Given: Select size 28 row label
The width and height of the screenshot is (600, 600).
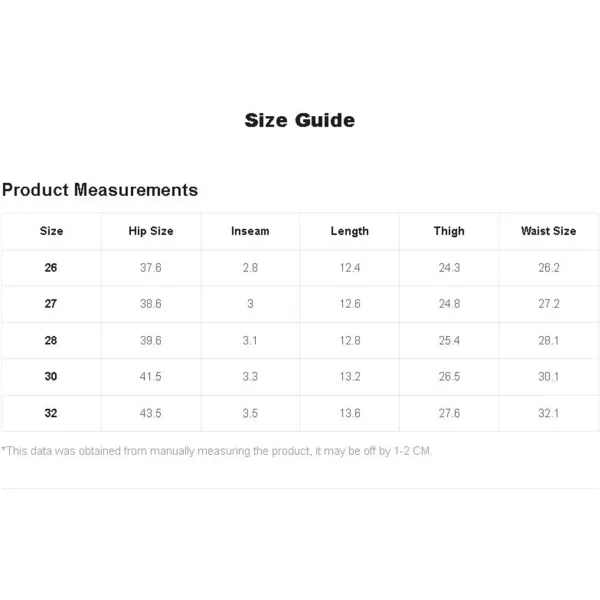Looking at the screenshot, I should pyautogui.click(x=51, y=340).
